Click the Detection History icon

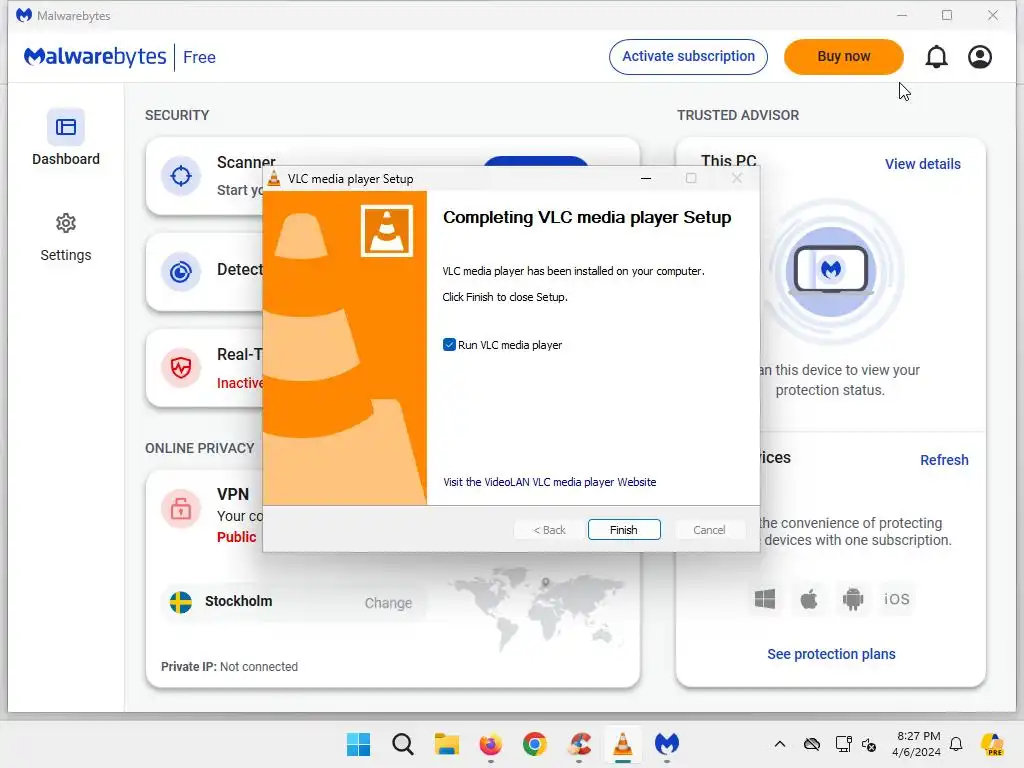181,272
